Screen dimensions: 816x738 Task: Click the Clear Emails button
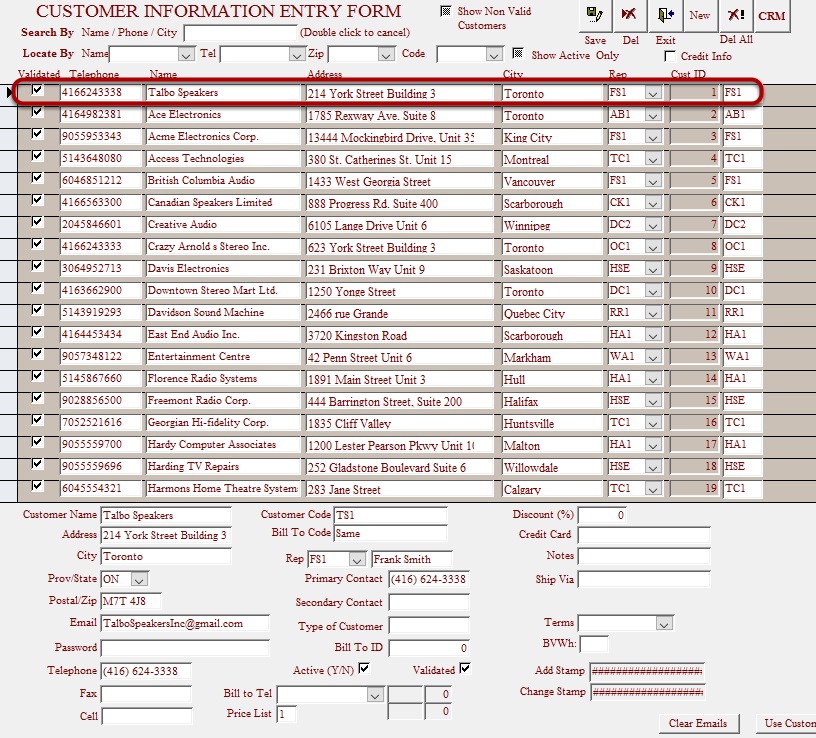697,723
